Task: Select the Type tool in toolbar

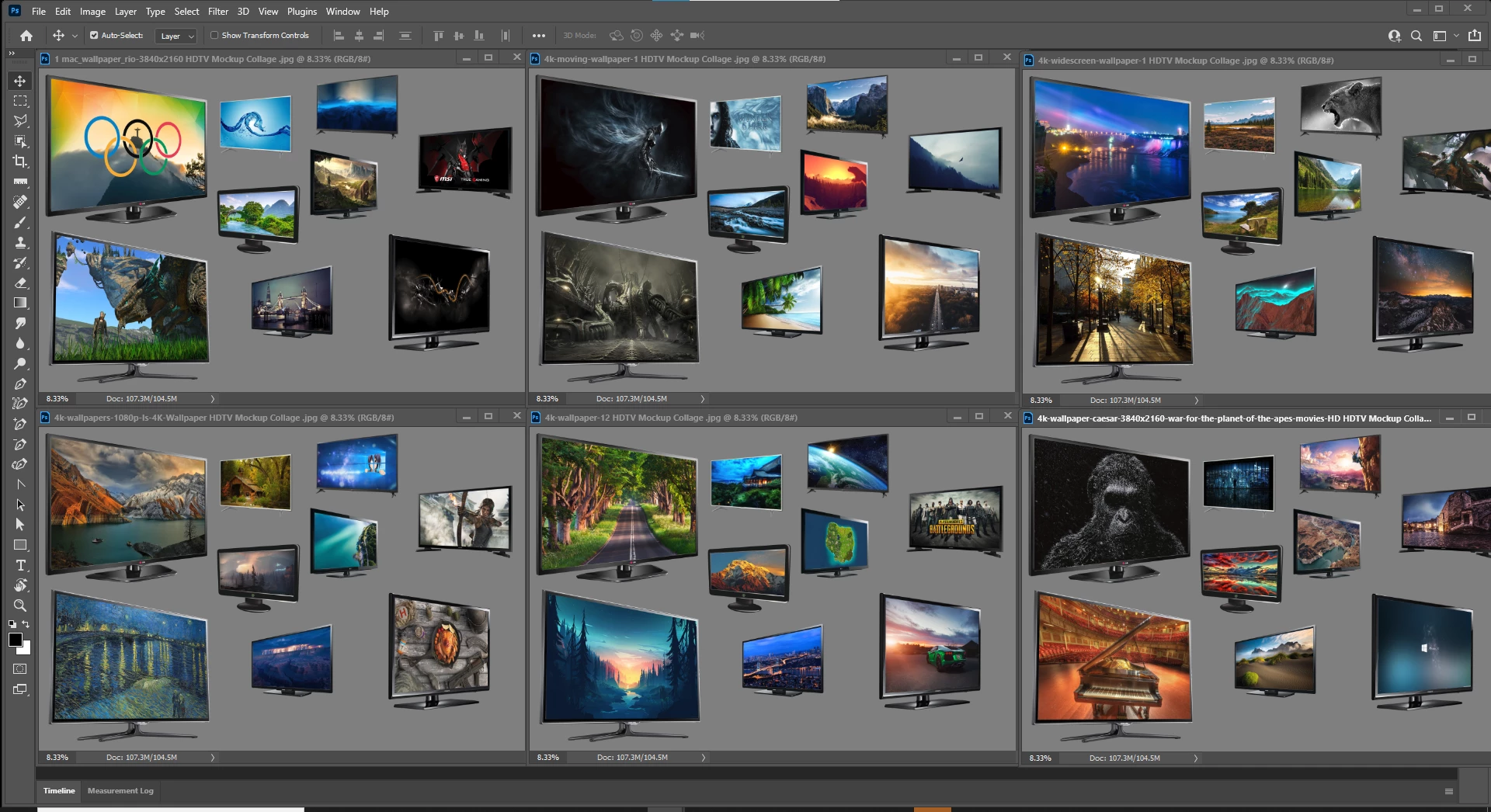Action: (20, 565)
